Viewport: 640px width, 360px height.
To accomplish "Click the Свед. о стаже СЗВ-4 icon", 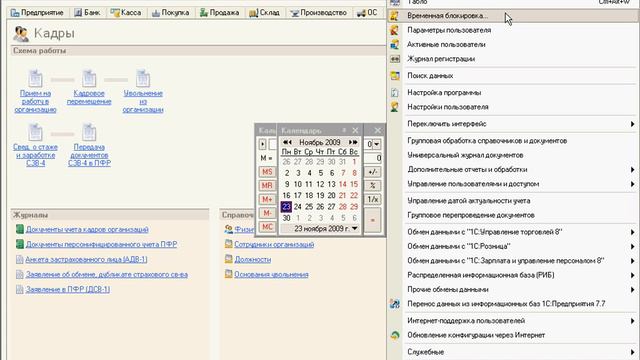I will [x=36, y=132].
